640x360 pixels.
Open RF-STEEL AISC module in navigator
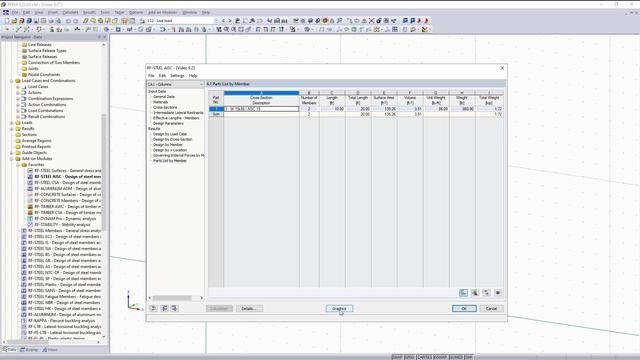tap(67, 177)
